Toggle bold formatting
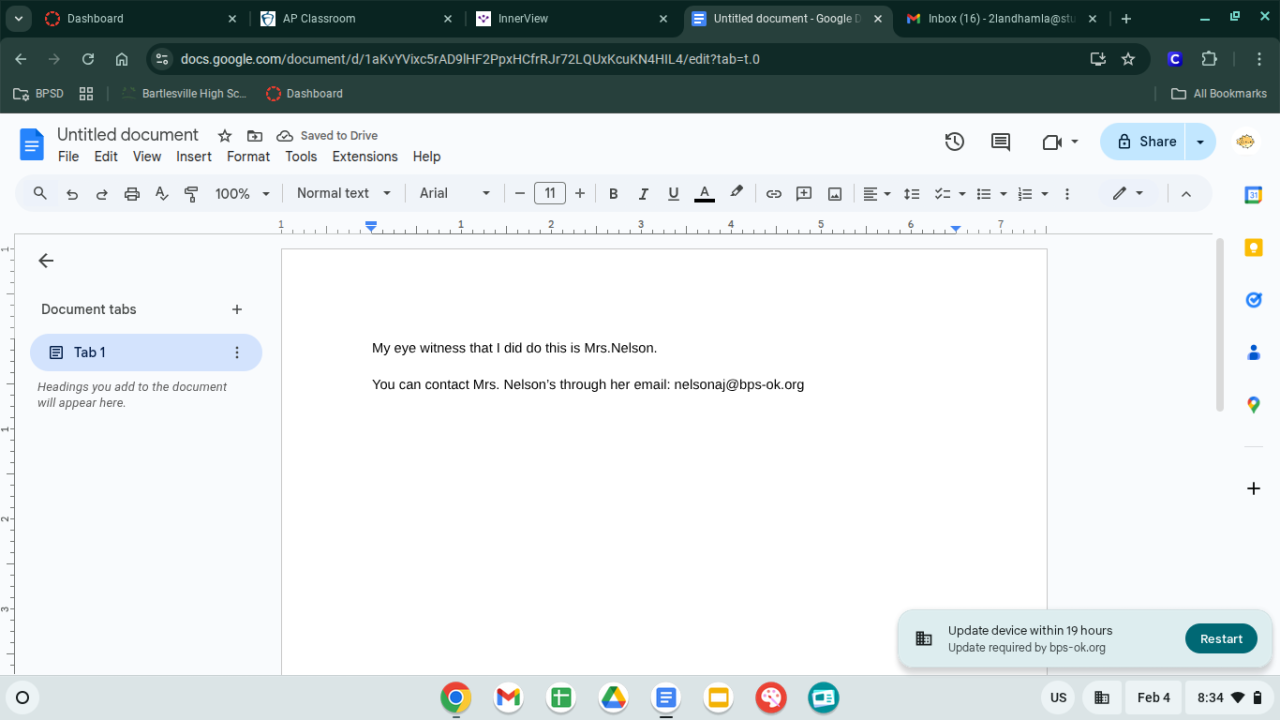The height and width of the screenshot is (720, 1280). pyautogui.click(x=614, y=194)
